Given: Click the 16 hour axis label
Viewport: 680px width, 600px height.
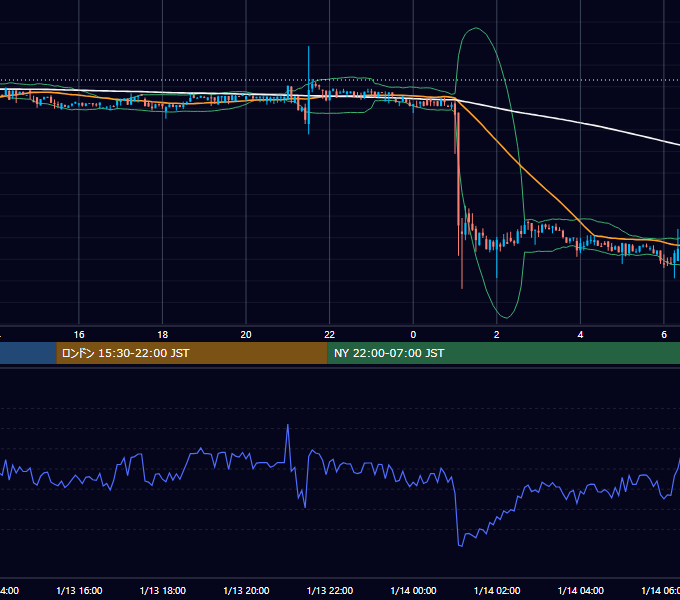Looking at the screenshot, I should tap(79, 335).
